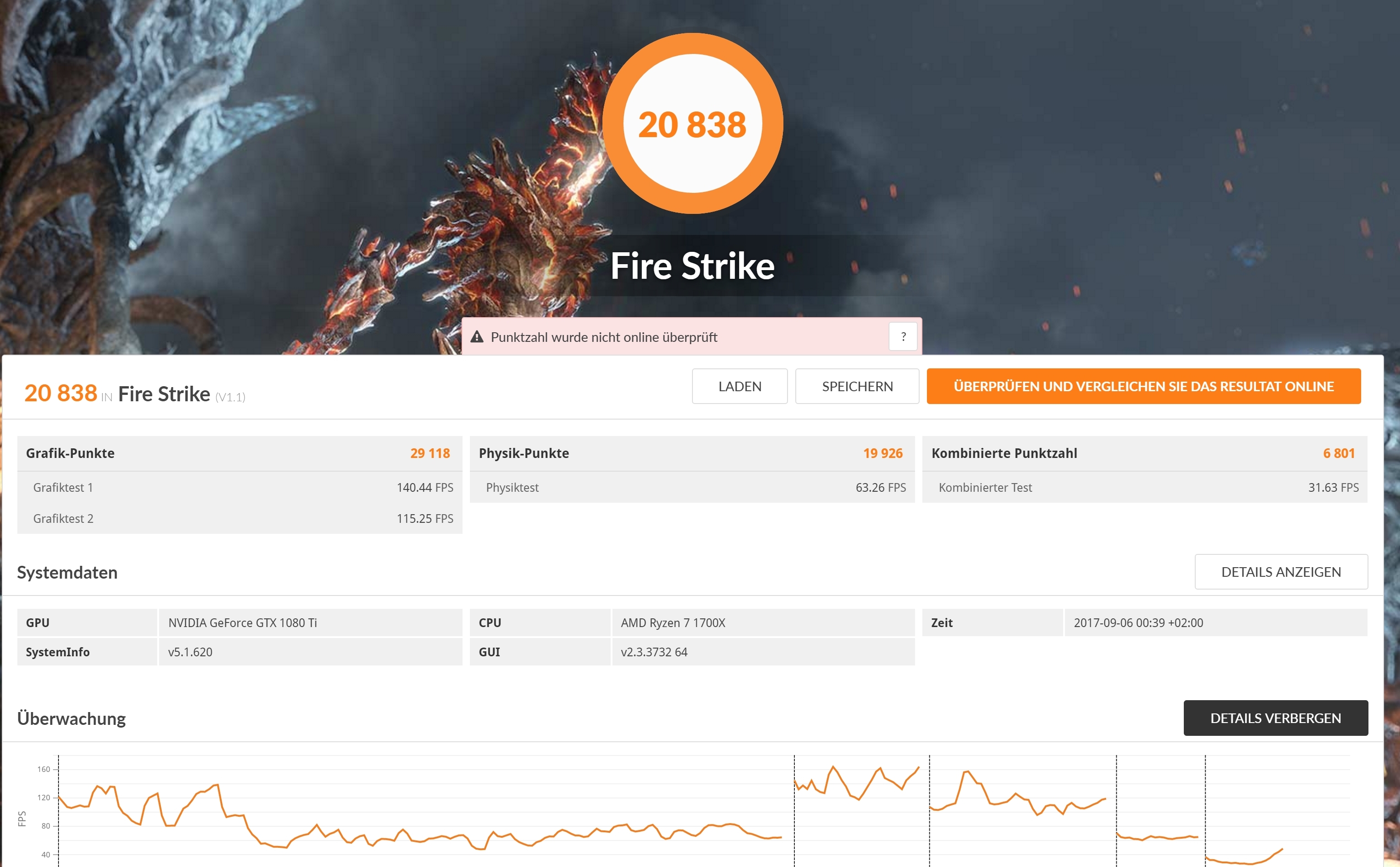Click the Grafiktest 2 result row
Viewport: 1400px width, 867px height.
coord(239,518)
